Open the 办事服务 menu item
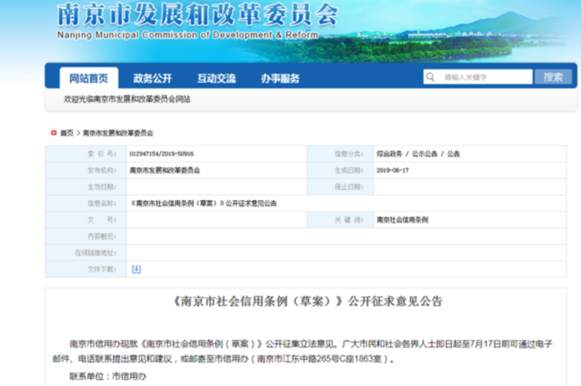This screenshot has width=581, height=386. tap(280, 78)
